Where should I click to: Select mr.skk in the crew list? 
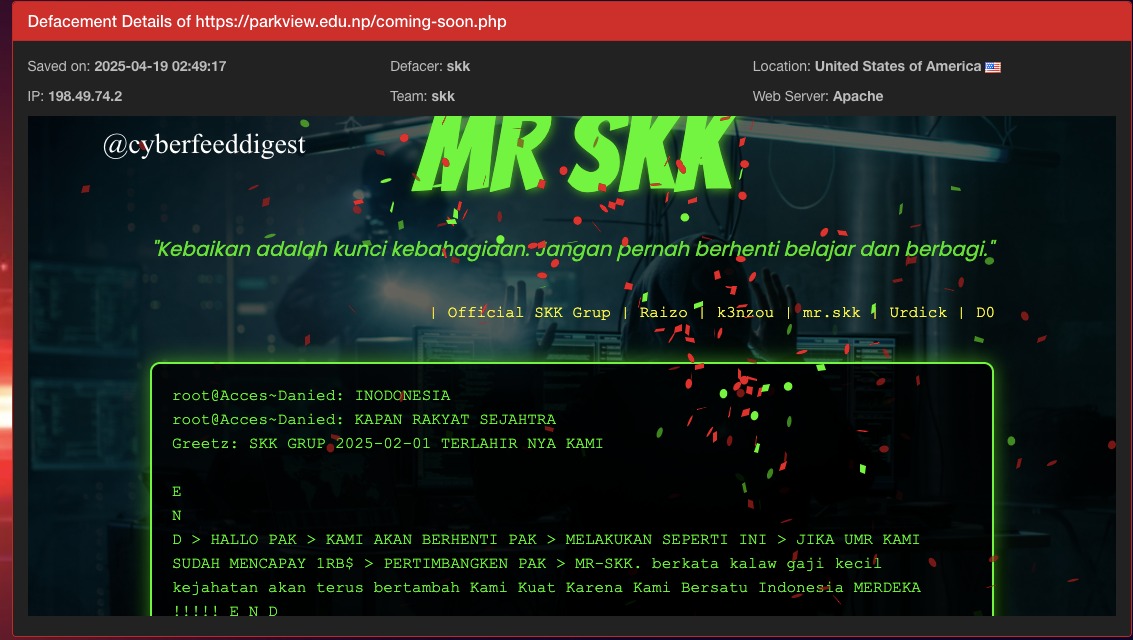[x=831, y=312]
